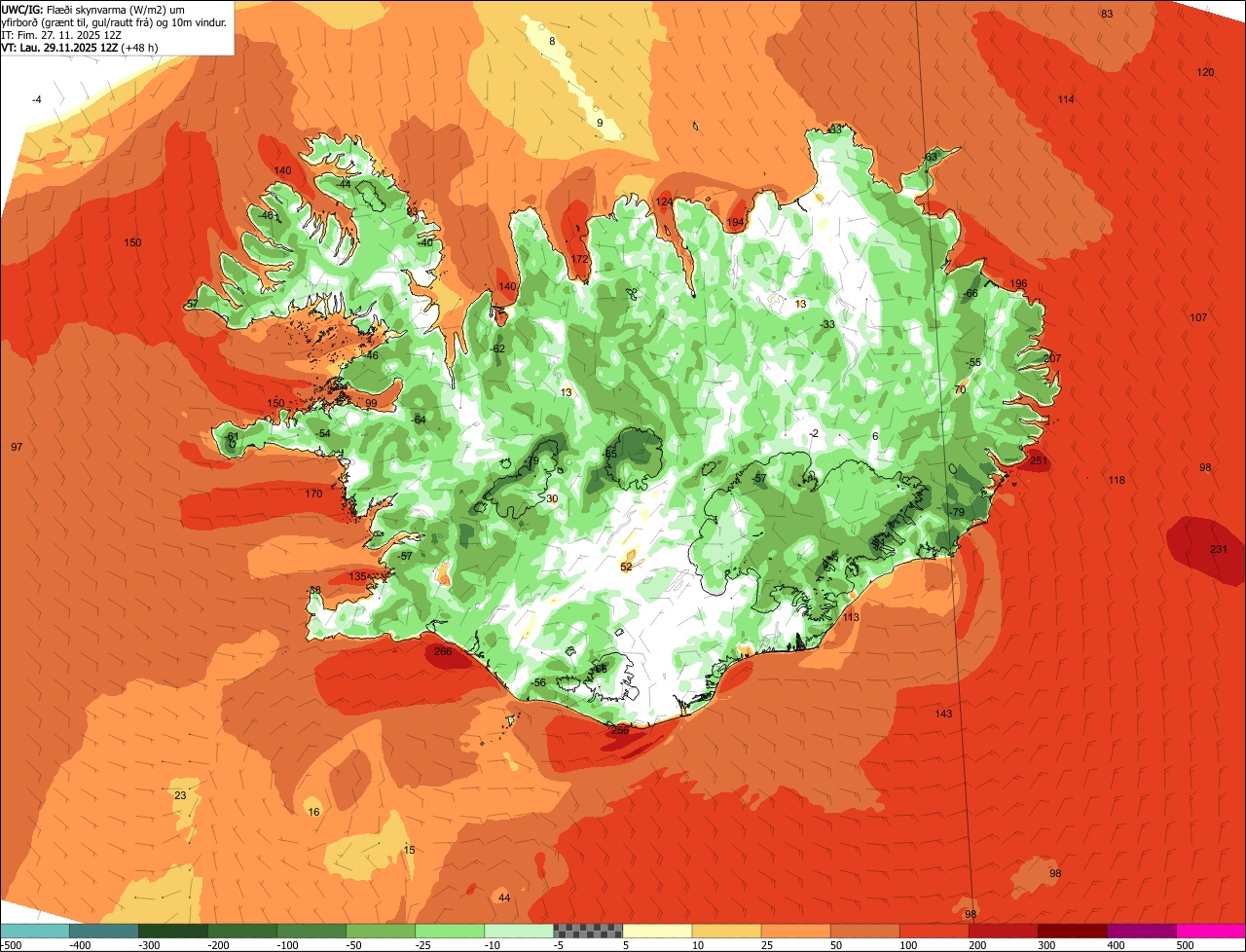The image size is (1246, 952).
Task: Click the flux value 207 near the east fjords
Action: point(1052,358)
